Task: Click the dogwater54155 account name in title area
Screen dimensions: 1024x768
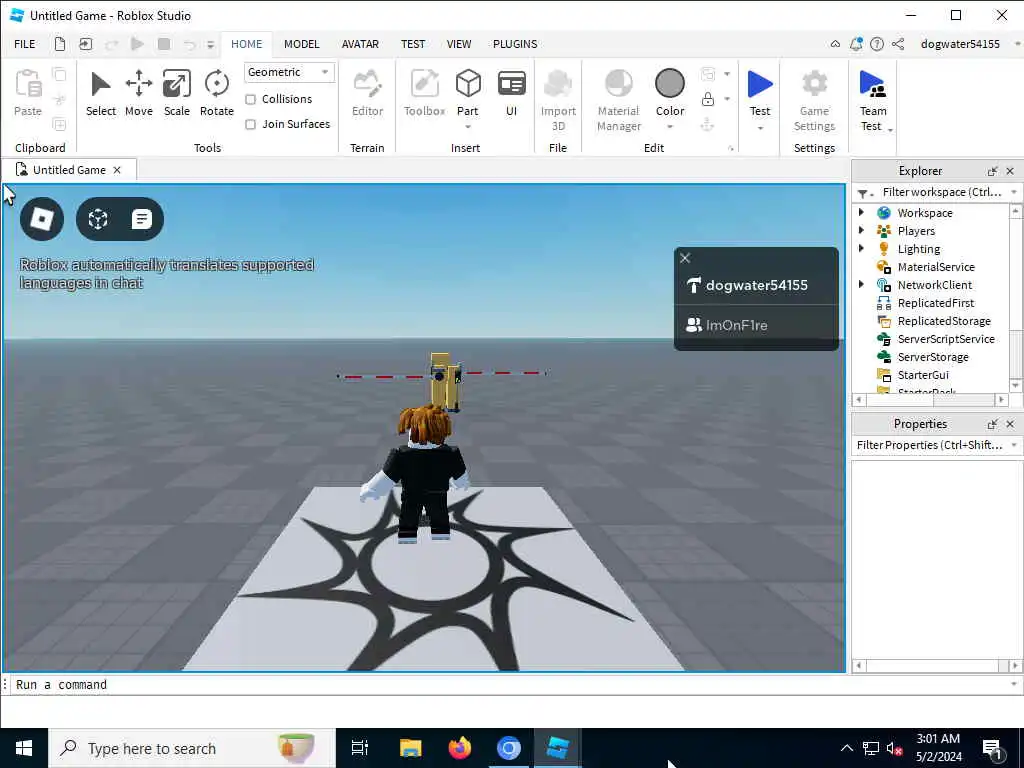Action: coord(960,44)
